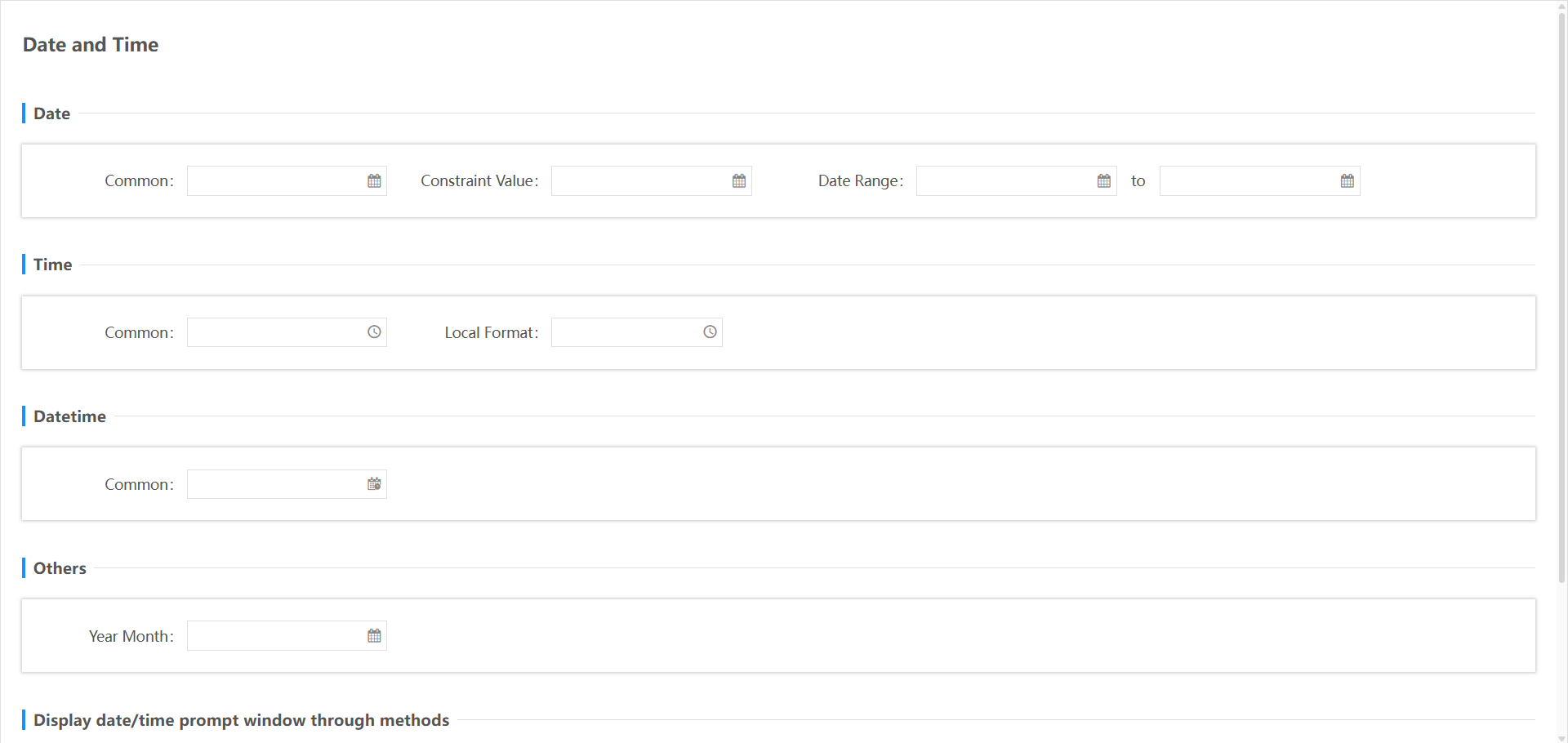Open calendar icon of Date Range end
Screen dimensions: 1568x743
click(x=1347, y=181)
